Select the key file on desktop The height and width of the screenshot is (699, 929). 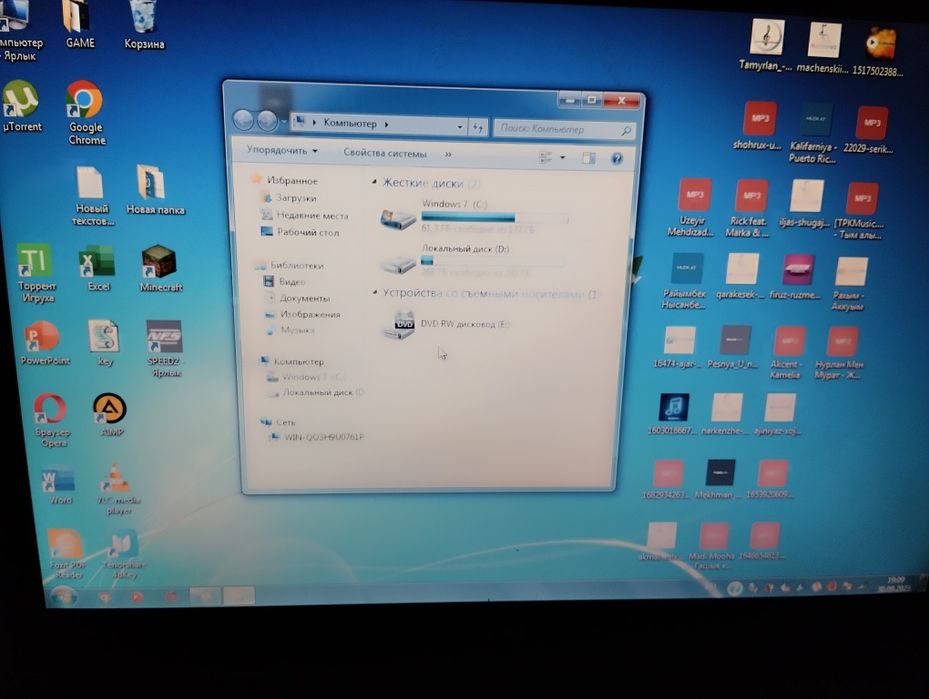tap(104, 344)
